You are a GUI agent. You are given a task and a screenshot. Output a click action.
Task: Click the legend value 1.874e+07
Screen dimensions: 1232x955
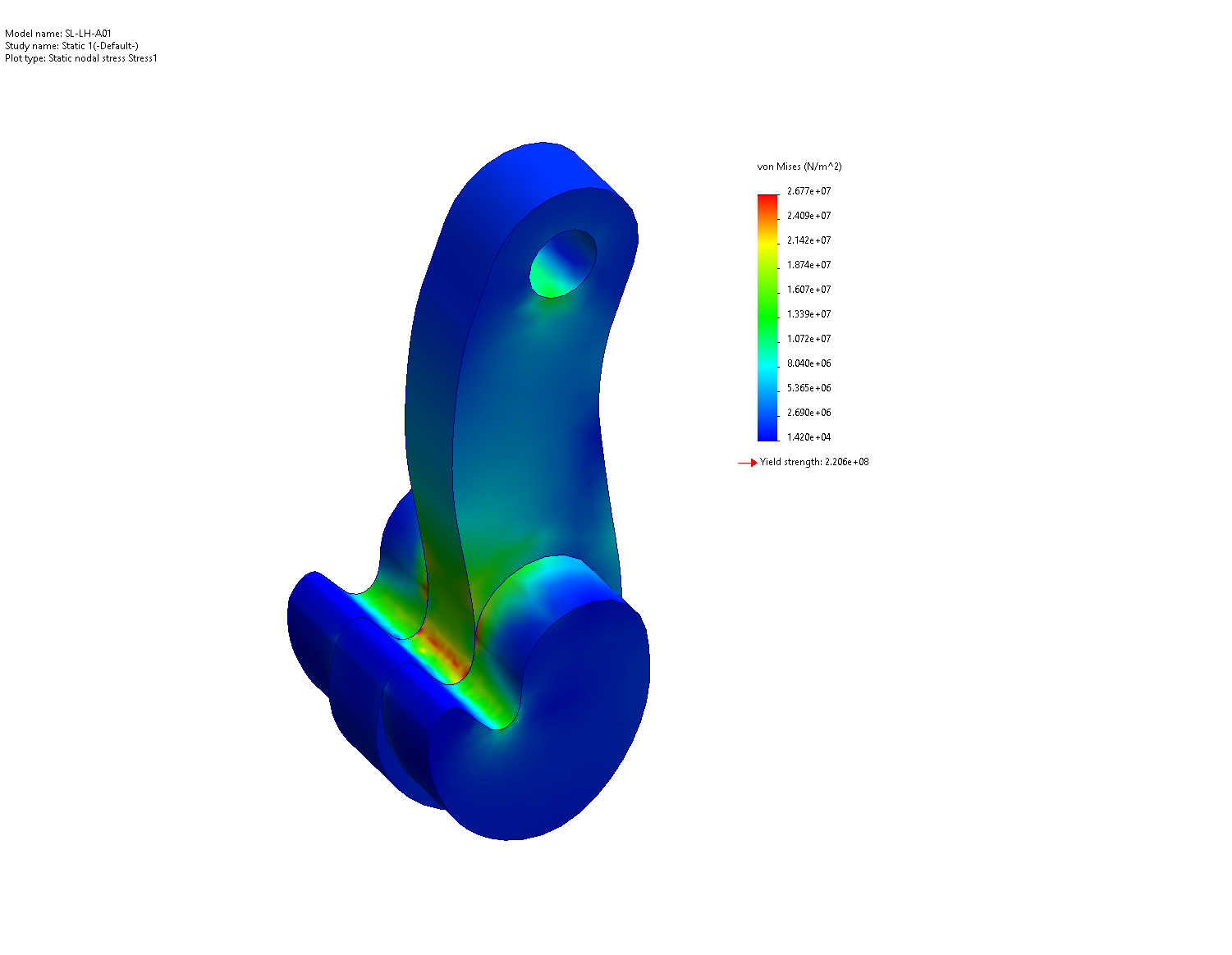(x=809, y=265)
